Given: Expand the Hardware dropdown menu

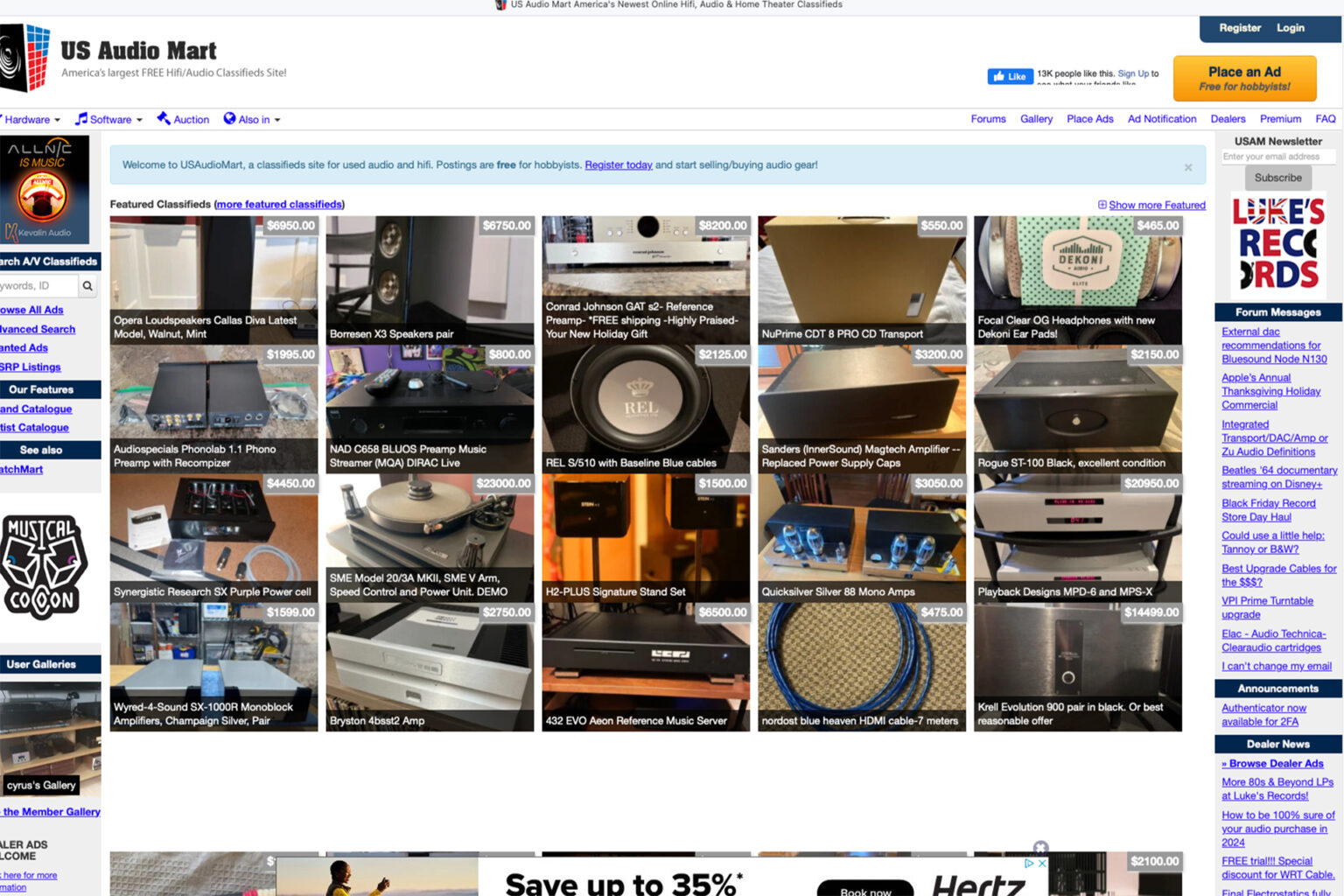Looking at the screenshot, I should [x=31, y=120].
